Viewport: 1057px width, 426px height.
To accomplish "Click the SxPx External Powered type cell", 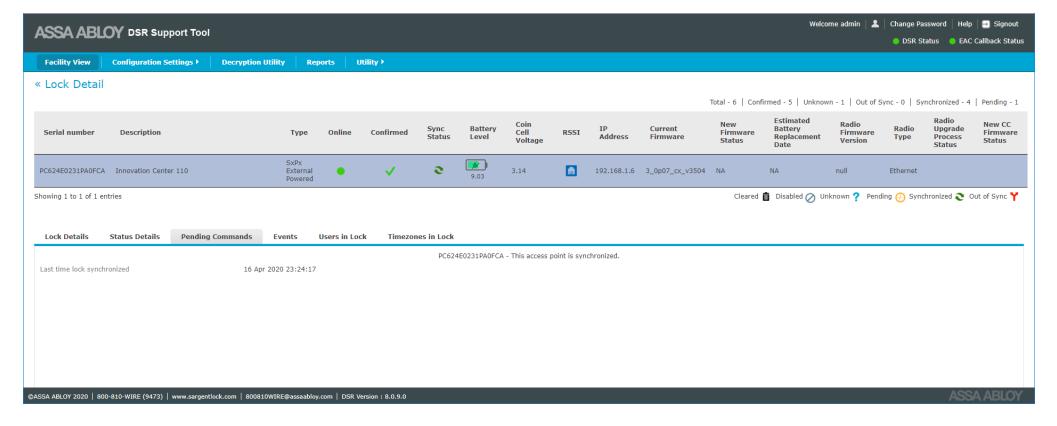I will pyautogui.click(x=299, y=171).
